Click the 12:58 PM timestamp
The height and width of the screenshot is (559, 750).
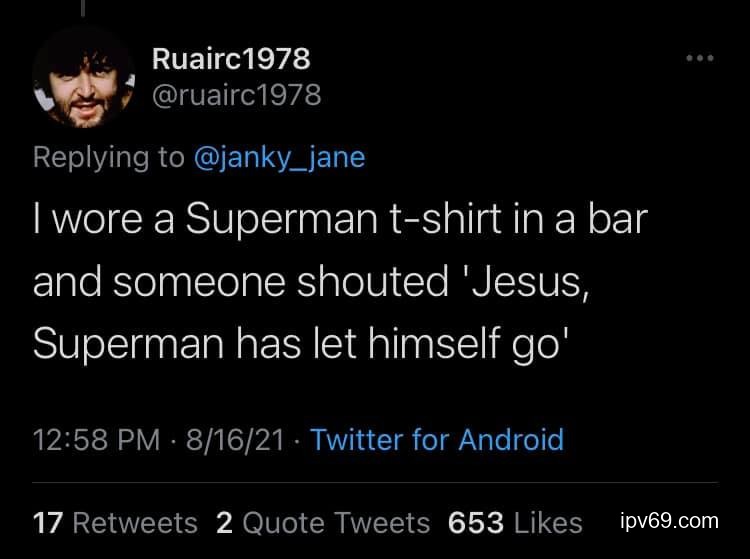pyautogui.click(x=94, y=439)
